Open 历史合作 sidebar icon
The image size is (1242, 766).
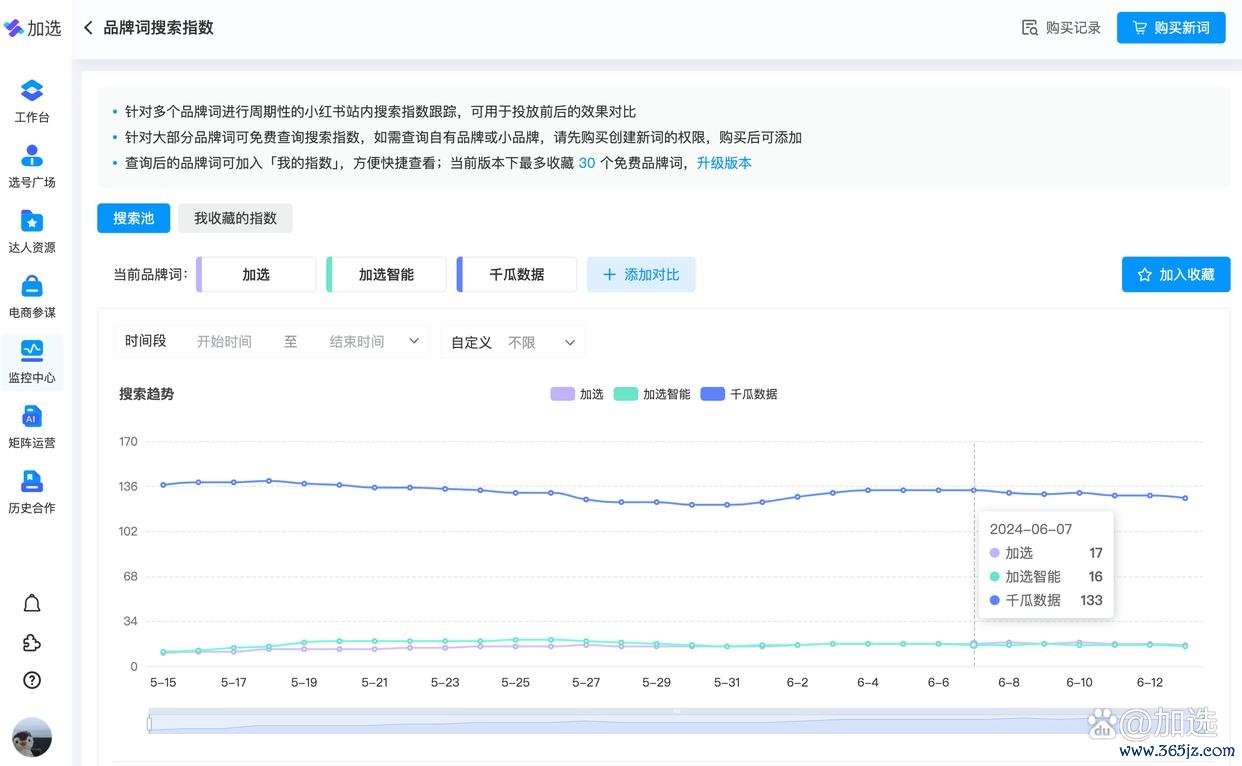pos(32,482)
